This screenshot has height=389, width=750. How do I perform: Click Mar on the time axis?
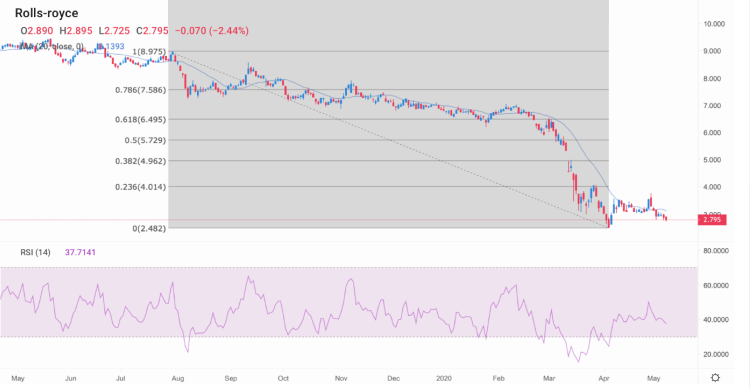coord(549,378)
